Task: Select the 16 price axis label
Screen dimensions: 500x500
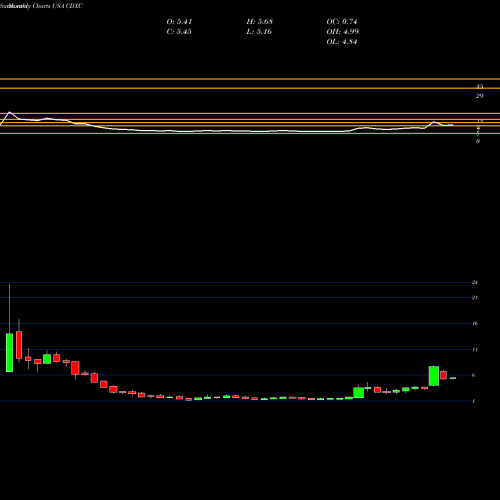Action: coord(475,323)
